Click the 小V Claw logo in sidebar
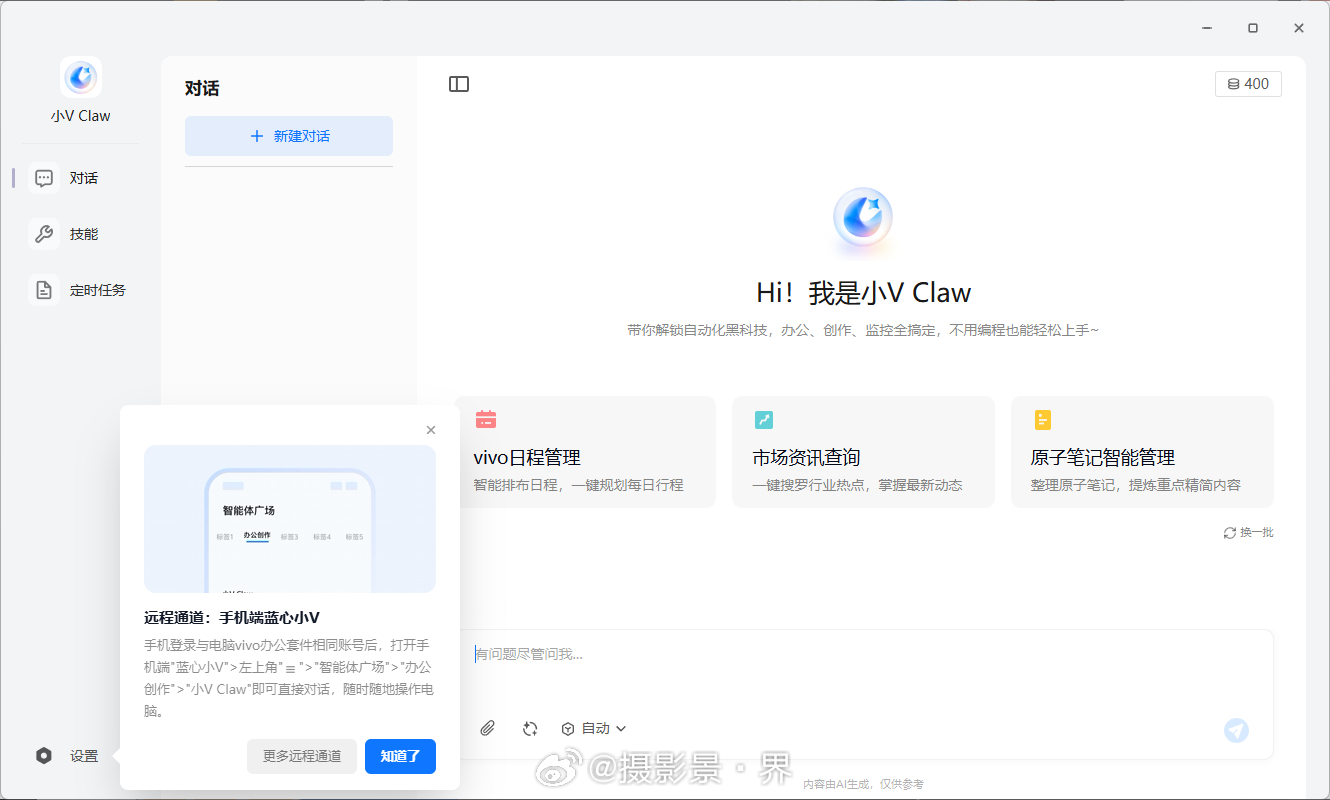This screenshot has width=1330, height=800. [81, 77]
